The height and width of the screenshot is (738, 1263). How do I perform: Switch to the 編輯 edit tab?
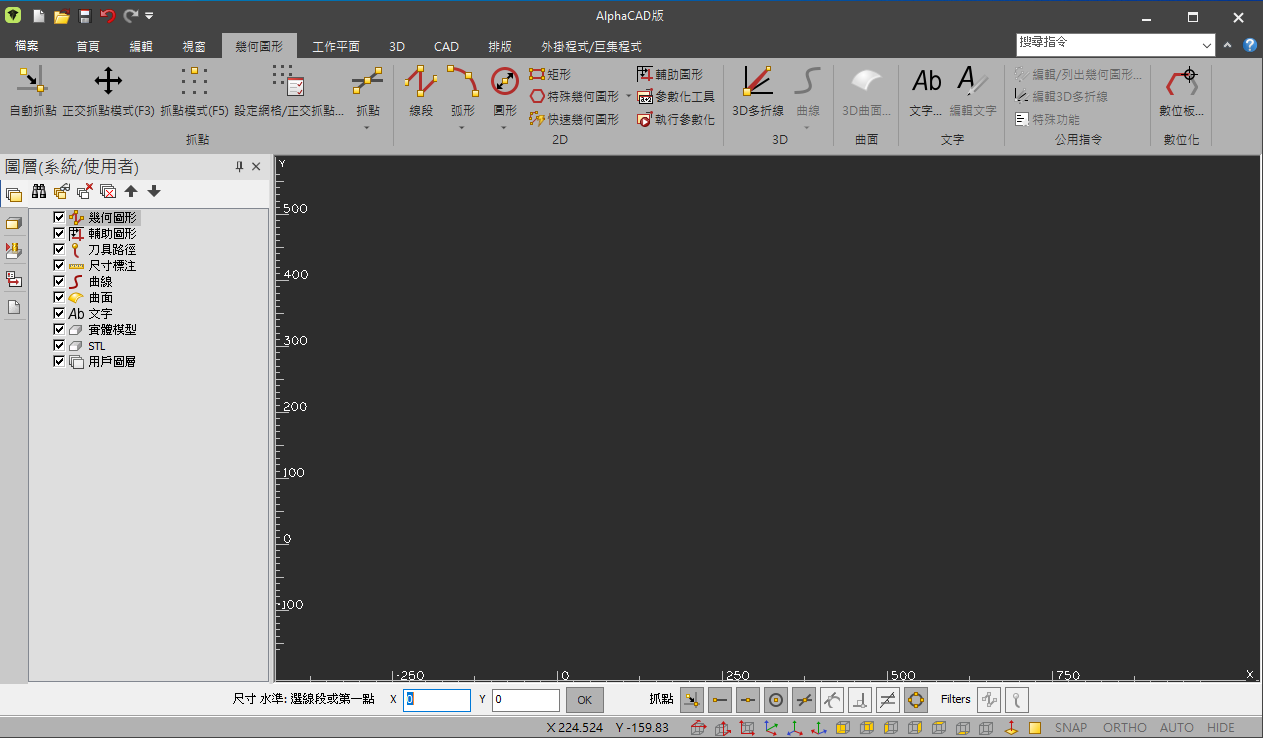[x=141, y=46]
